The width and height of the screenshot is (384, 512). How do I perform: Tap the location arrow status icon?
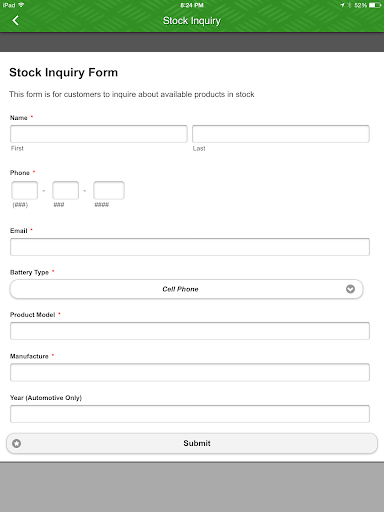click(342, 5)
